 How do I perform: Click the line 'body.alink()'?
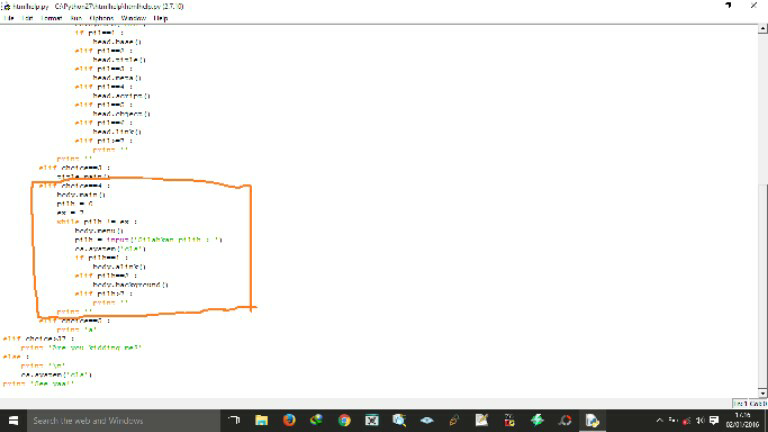tap(119, 266)
